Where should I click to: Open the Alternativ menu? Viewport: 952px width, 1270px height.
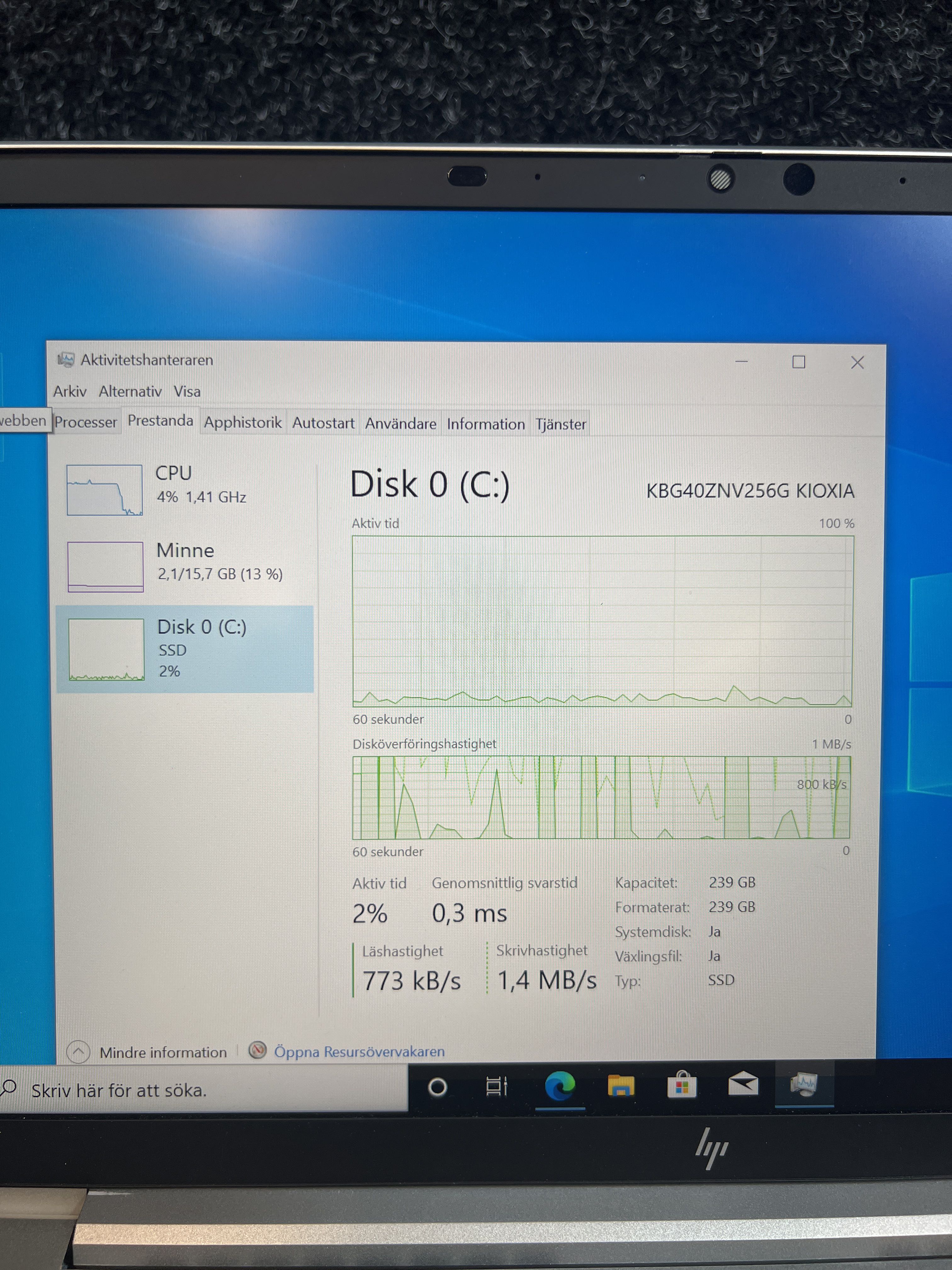[130, 392]
